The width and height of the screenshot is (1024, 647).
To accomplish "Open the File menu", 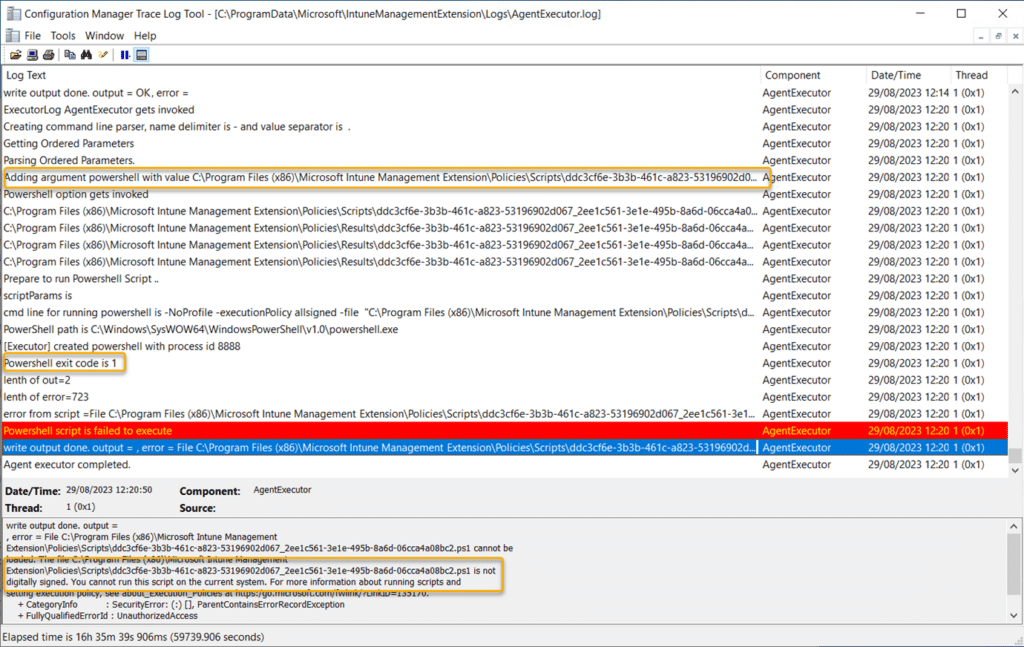I will [33, 36].
